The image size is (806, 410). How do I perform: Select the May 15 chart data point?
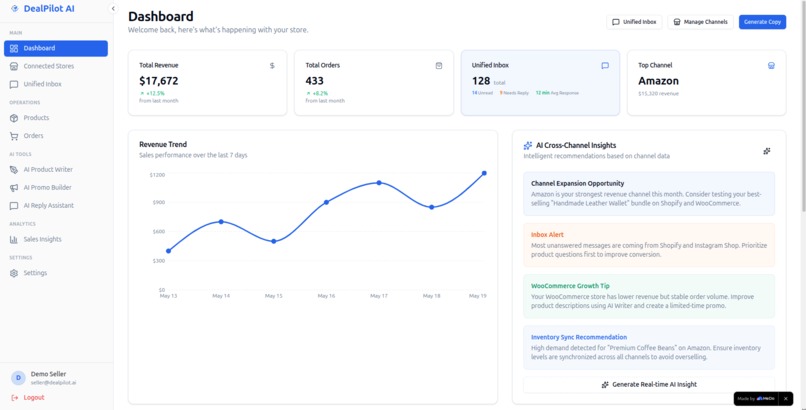pos(273,241)
